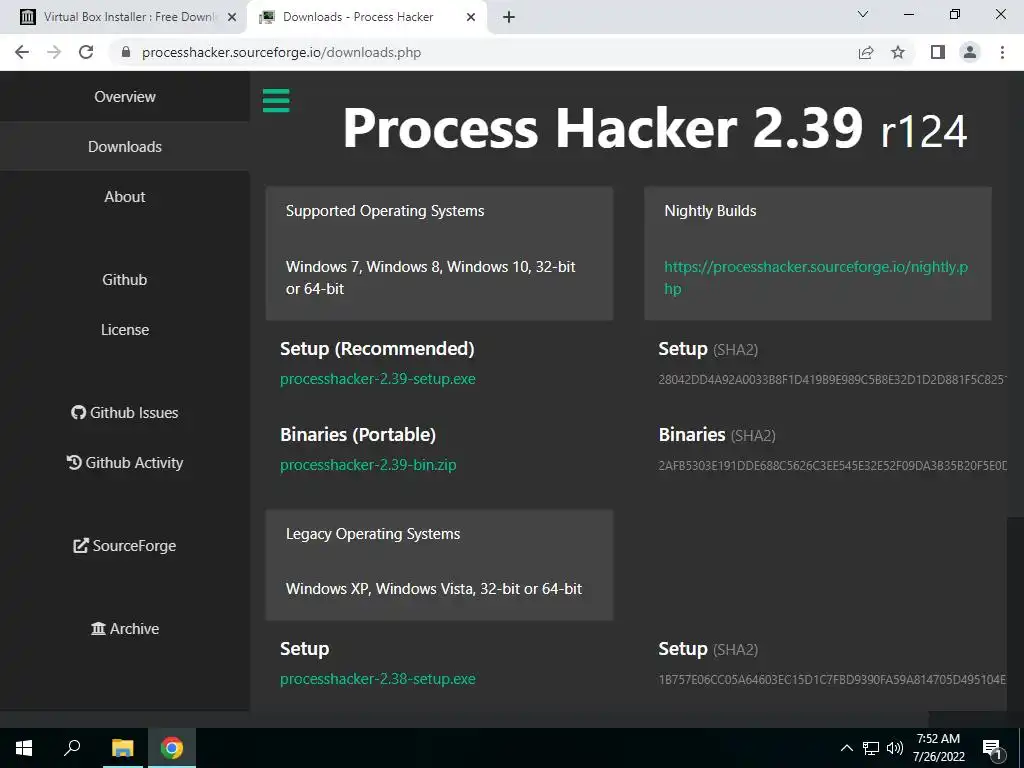Image resolution: width=1024 pixels, height=768 pixels.
Task: Click the padlock site info icon
Action: 126,52
